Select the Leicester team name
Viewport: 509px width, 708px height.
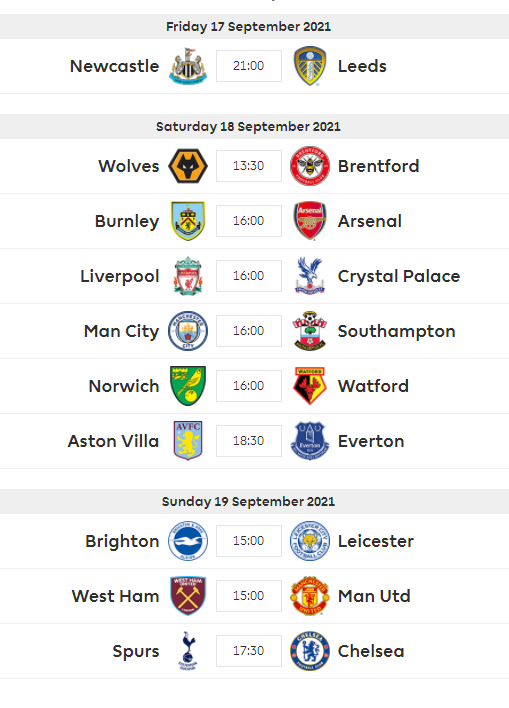click(x=376, y=541)
